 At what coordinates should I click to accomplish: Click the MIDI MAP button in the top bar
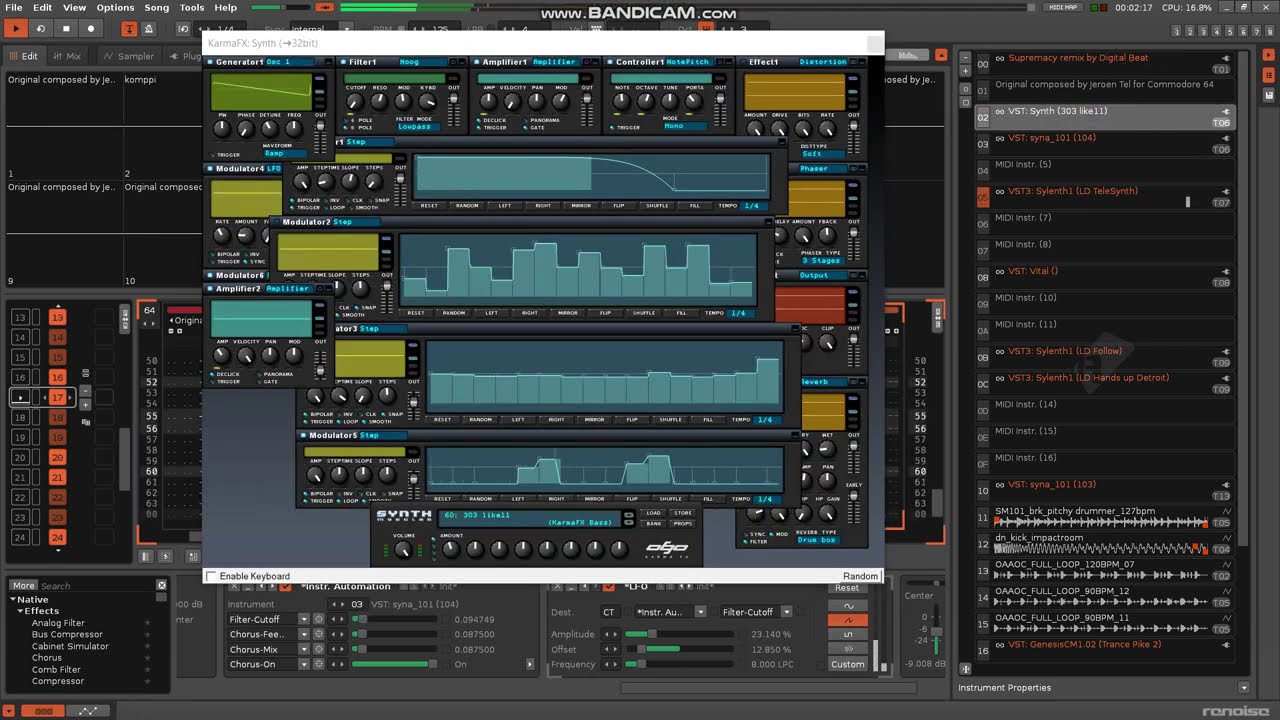click(x=1062, y=7)
